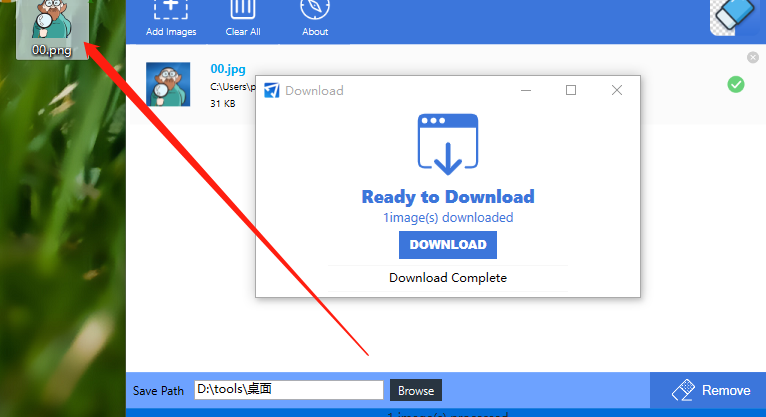Screen dimensions: 766x417
Task: Click the download window arrow graphic
Action: point(447,144)
